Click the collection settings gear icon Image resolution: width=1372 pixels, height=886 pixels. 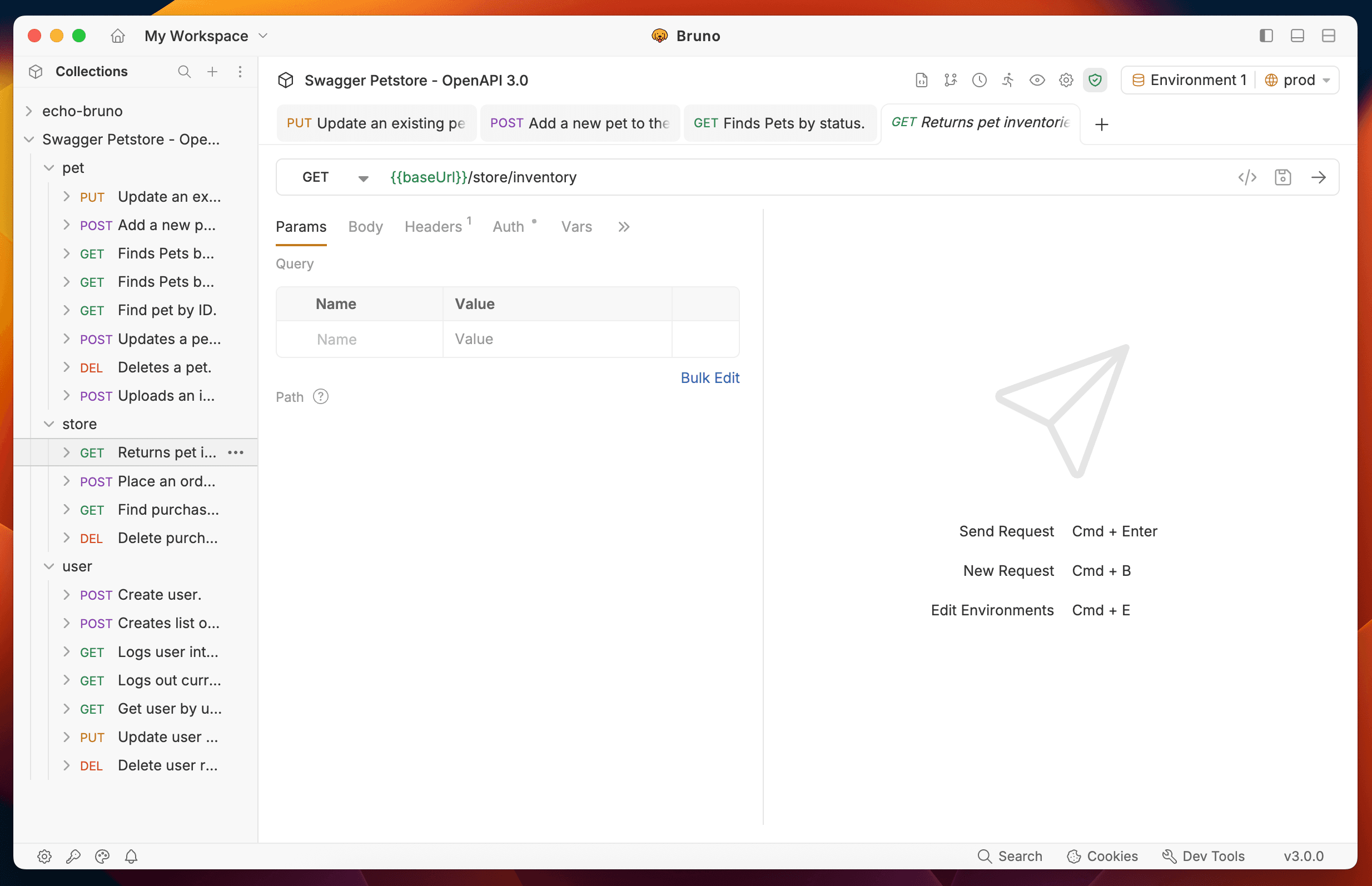[x=1066, y=80]
